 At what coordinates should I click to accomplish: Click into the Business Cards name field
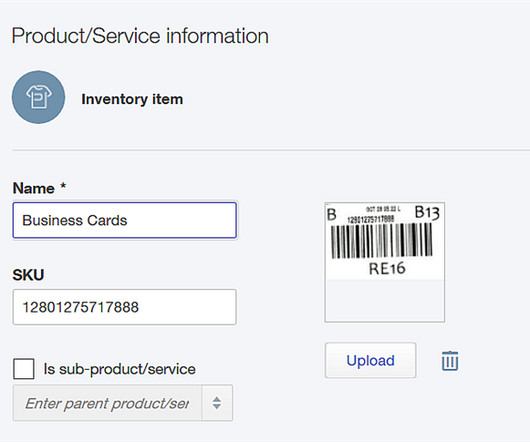[125, 220]
